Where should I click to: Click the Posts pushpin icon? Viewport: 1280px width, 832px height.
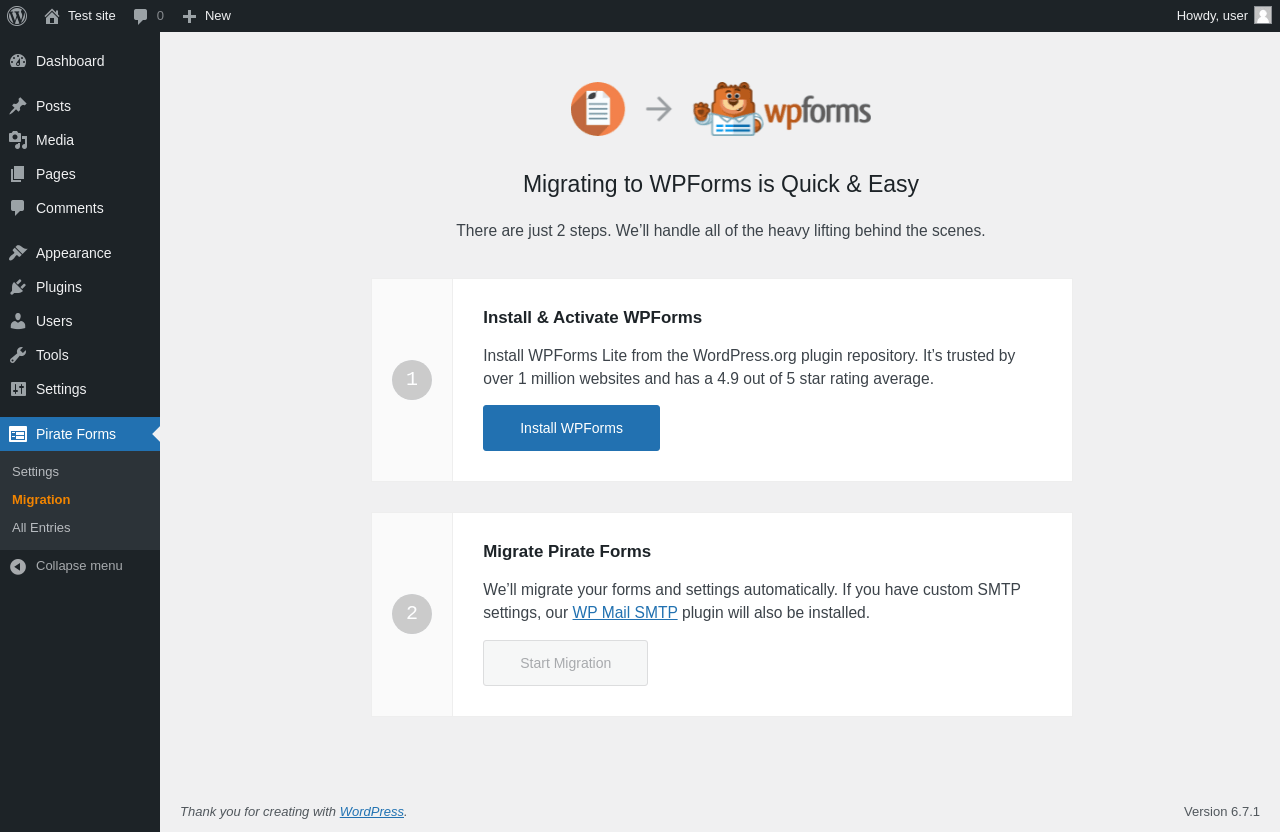pyautogui.click(x=18, y=106)
